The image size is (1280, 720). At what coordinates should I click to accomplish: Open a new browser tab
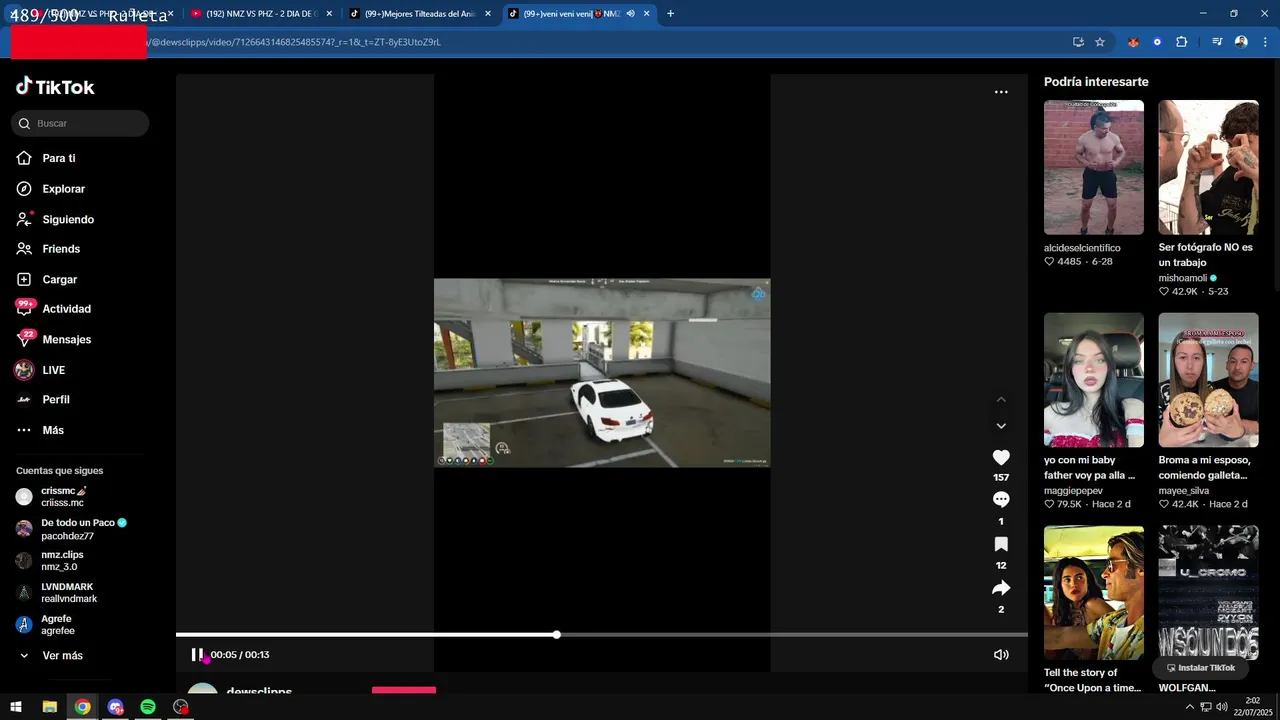670,14
